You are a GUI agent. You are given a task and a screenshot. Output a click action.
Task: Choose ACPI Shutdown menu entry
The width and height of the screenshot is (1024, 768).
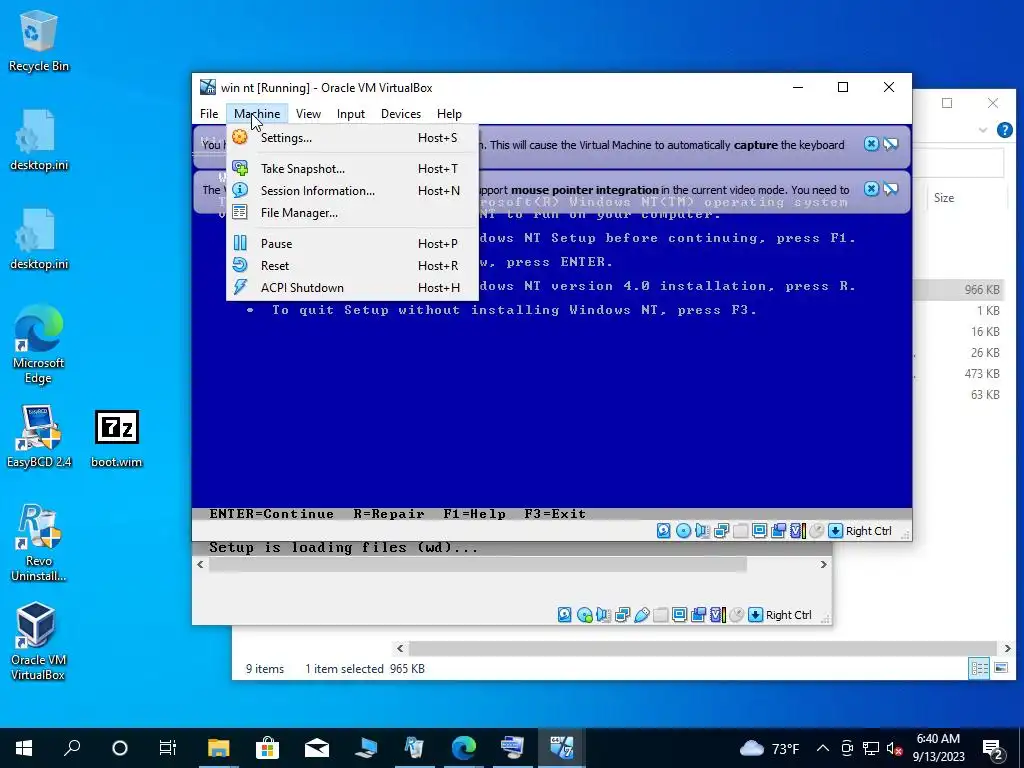click(x=352, y=288)
